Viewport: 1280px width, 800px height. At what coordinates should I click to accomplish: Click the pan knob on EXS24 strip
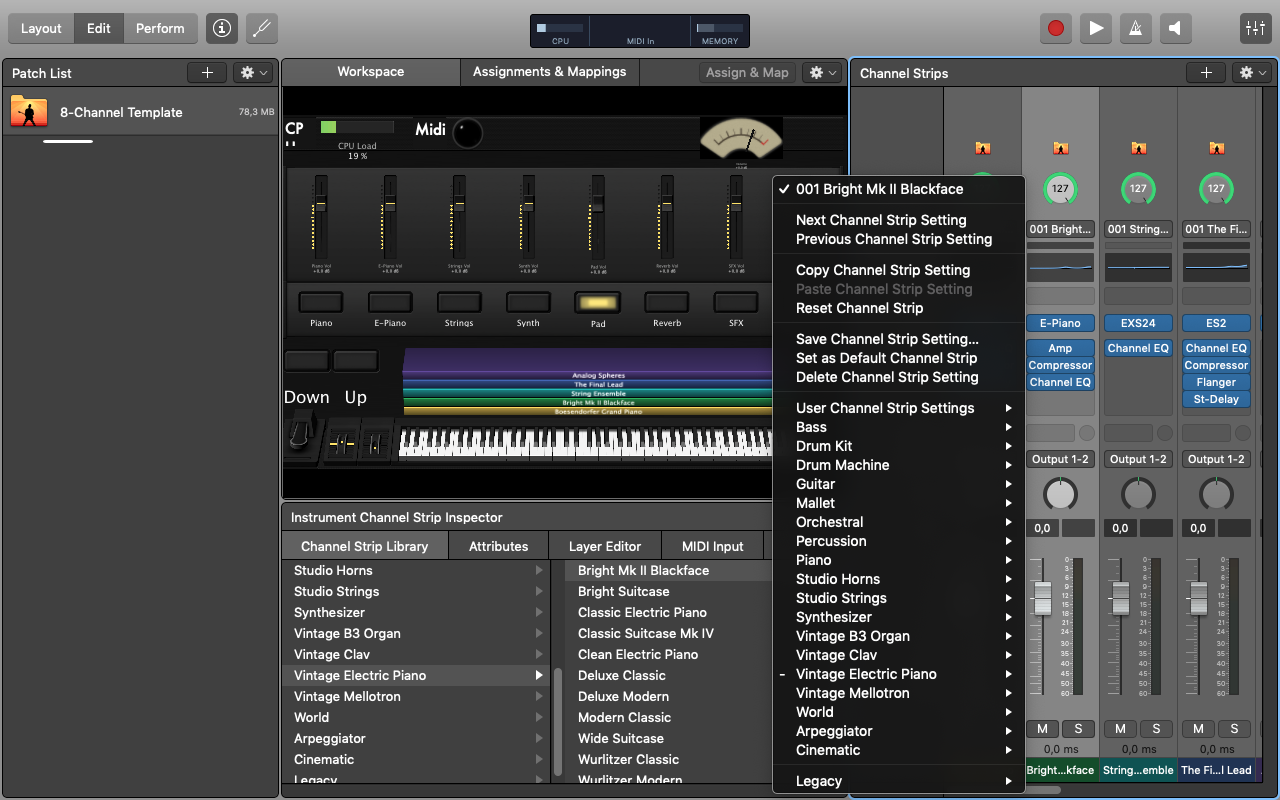(x=1138, y=494)
